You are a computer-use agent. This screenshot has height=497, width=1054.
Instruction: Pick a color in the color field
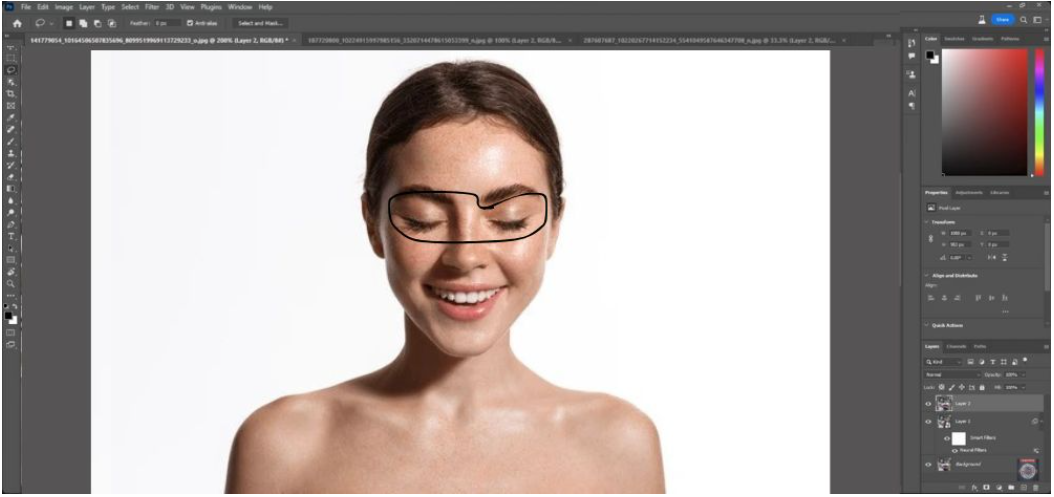pos(984,112)
